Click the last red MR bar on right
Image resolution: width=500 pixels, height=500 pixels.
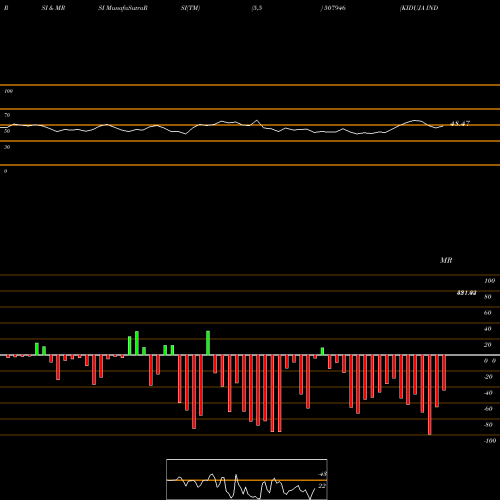point(444,373)
